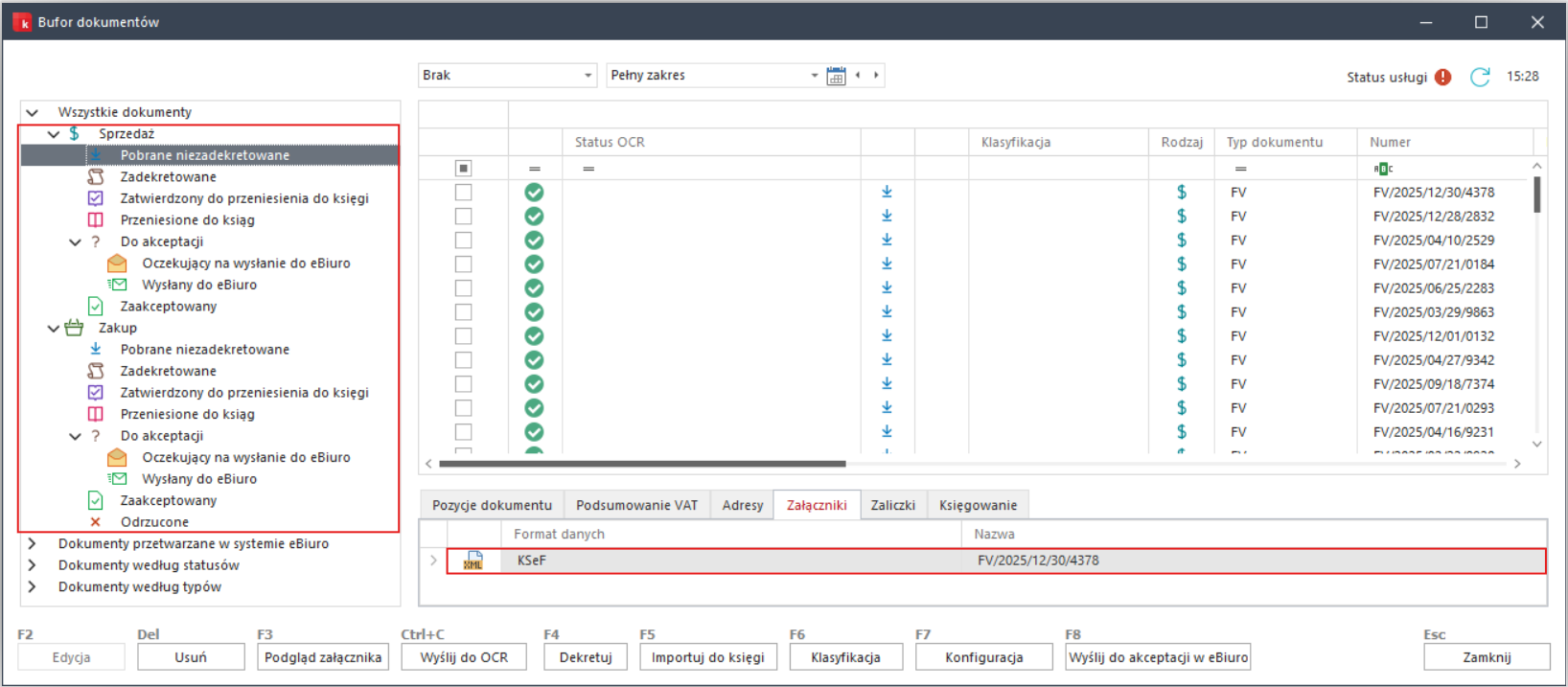Click the red Status usługi warning icon
Image resolution: width=1568 pixels, height=687 pixels.
pos(1443,77)
